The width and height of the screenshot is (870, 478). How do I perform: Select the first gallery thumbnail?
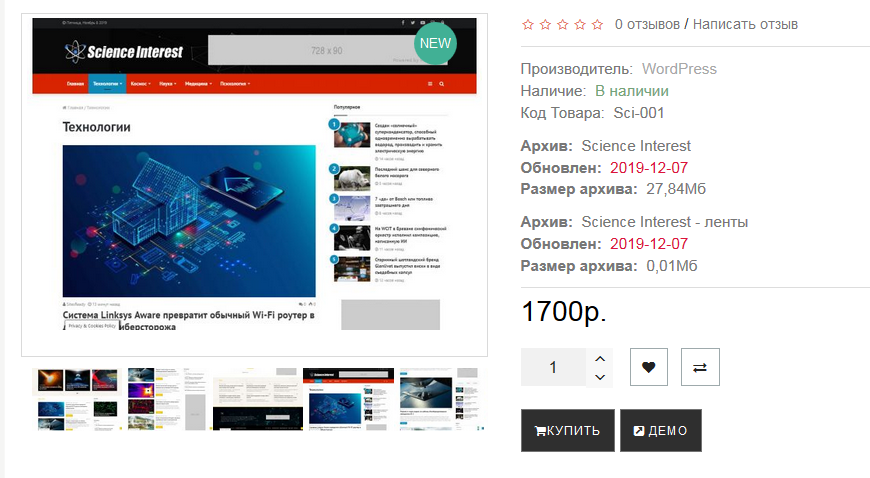pos(77,399)
